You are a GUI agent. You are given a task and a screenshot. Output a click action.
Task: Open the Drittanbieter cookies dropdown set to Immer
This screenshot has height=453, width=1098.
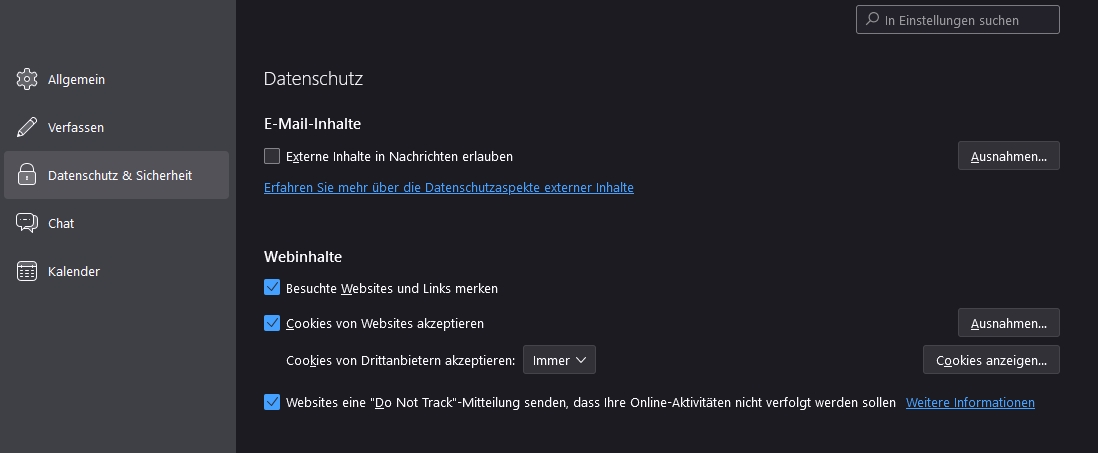click(x=559, y=360)
